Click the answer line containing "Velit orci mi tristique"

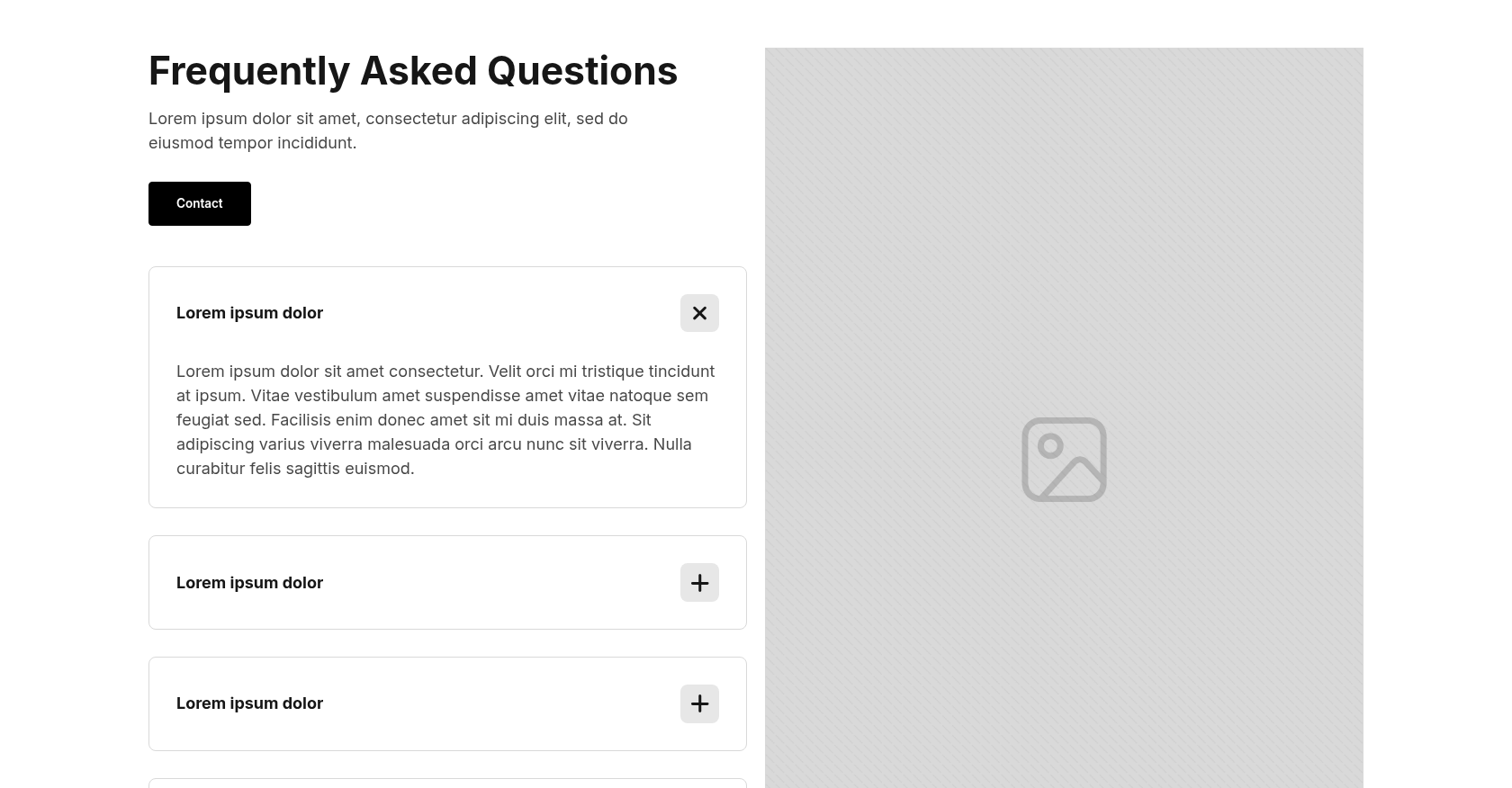(x=445, y=372)
